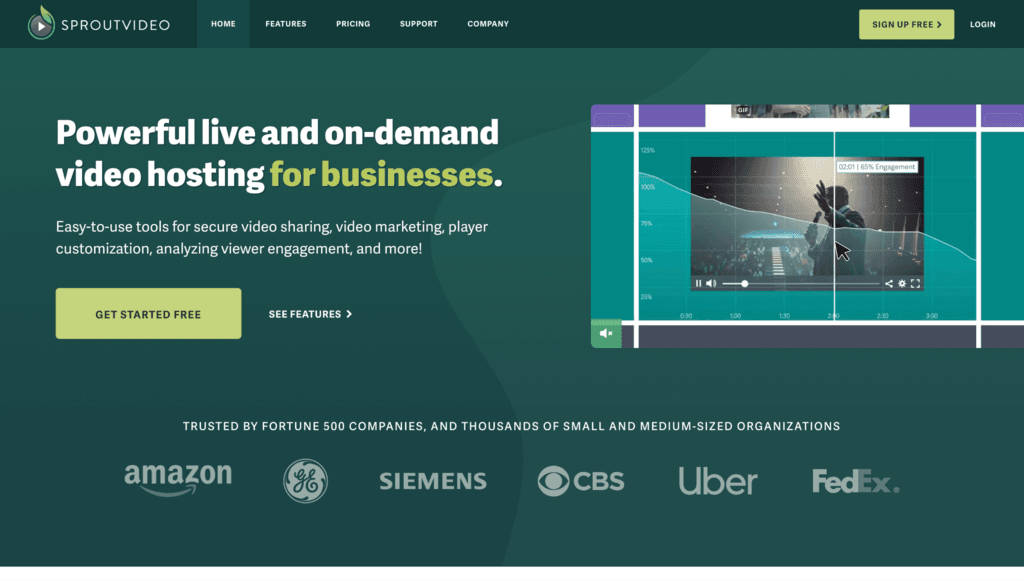Click the GE logo
This screenshot has width=1024, height=581.
306,480
